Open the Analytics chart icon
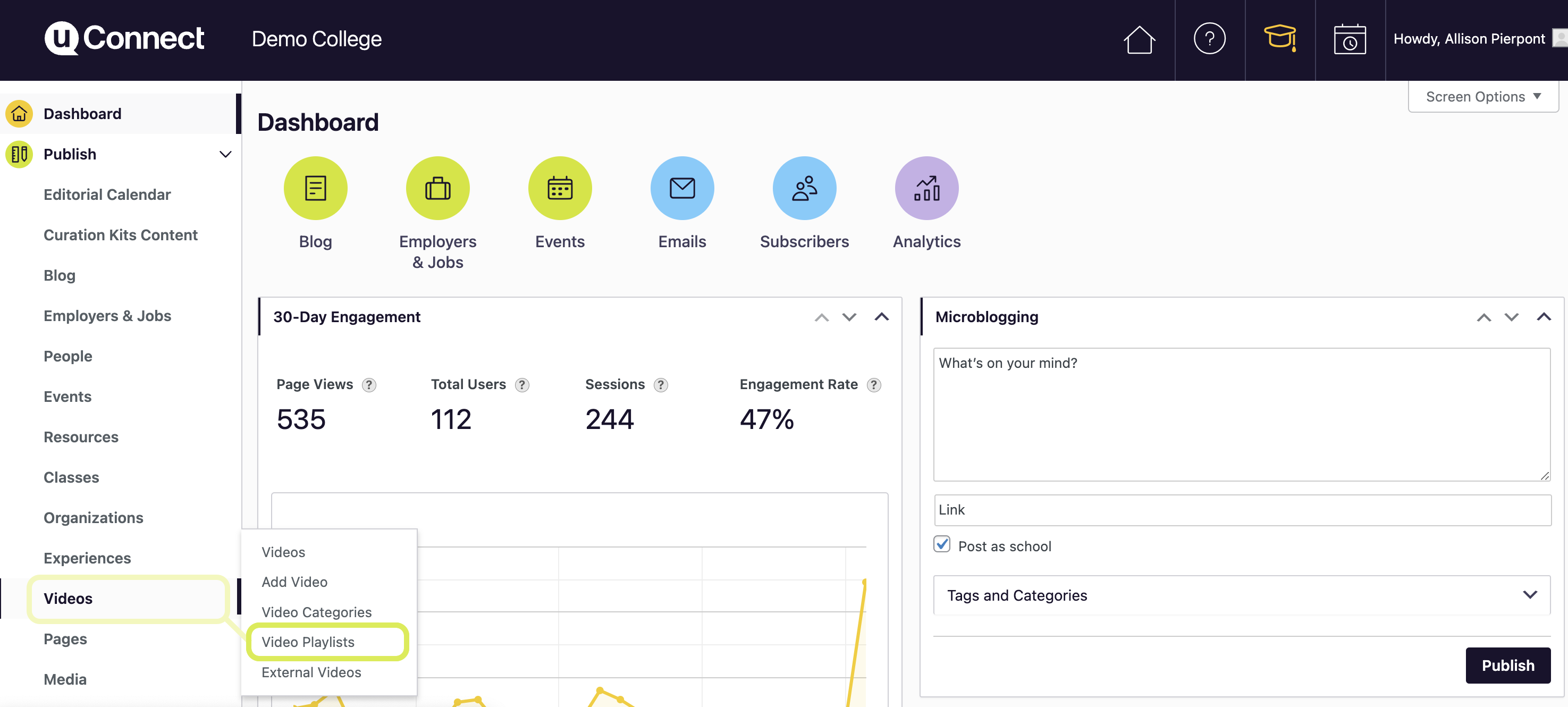Image resolution: width=1568 pixels, height=707 pixels. [x=926, y=188]
